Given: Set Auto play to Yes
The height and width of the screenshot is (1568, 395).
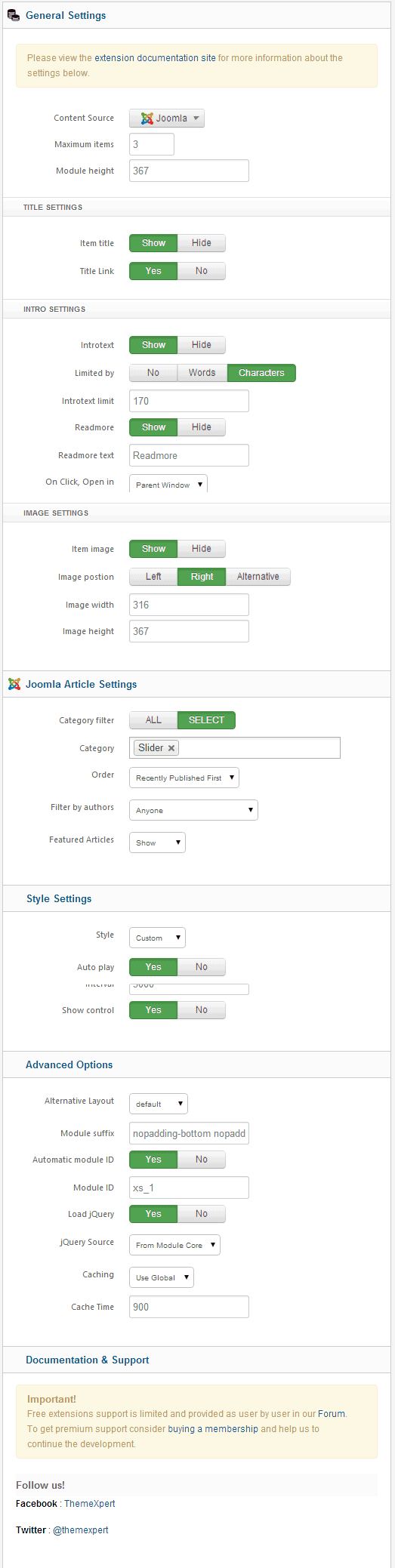Looking at the screenshot, I should coord(153,967).
